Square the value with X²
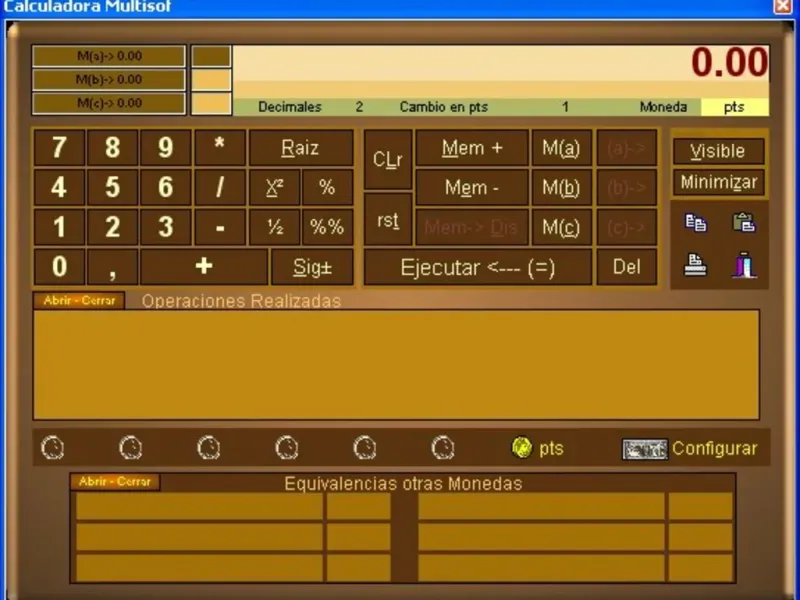 tap(274, 187)
